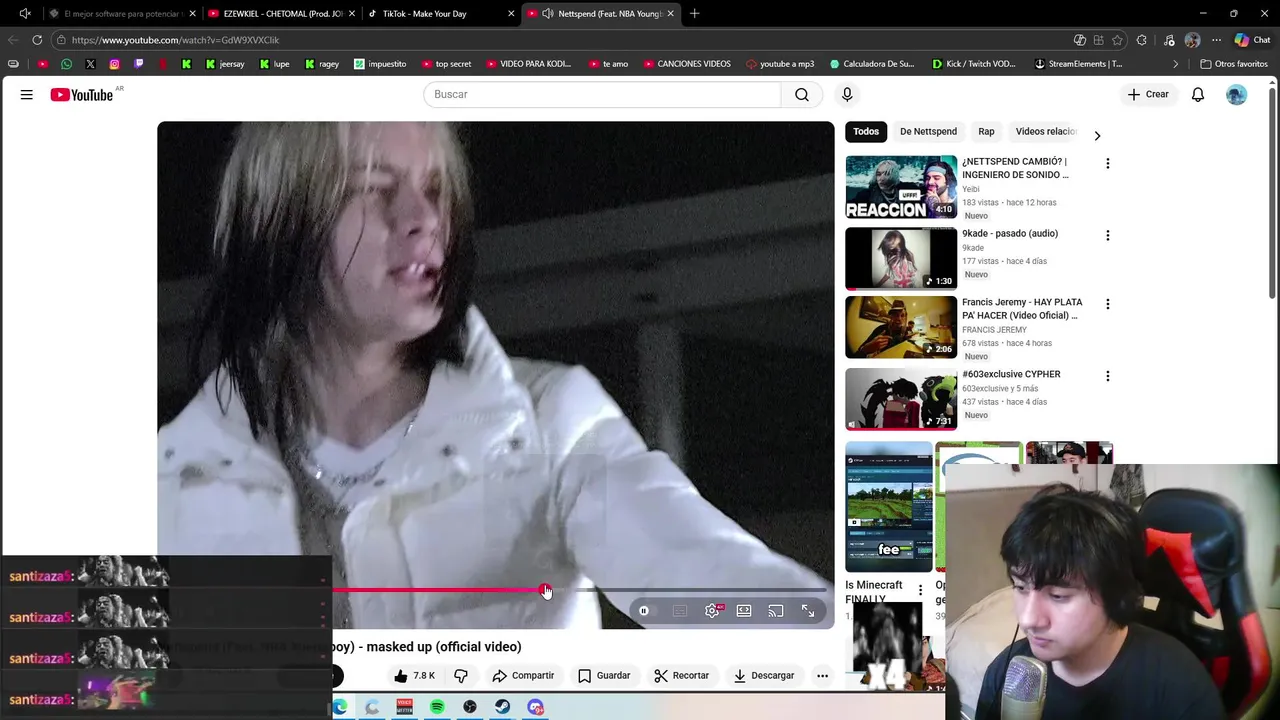
Task: Open the StreamElements bookmark
Action: [x=1078, y=64]
